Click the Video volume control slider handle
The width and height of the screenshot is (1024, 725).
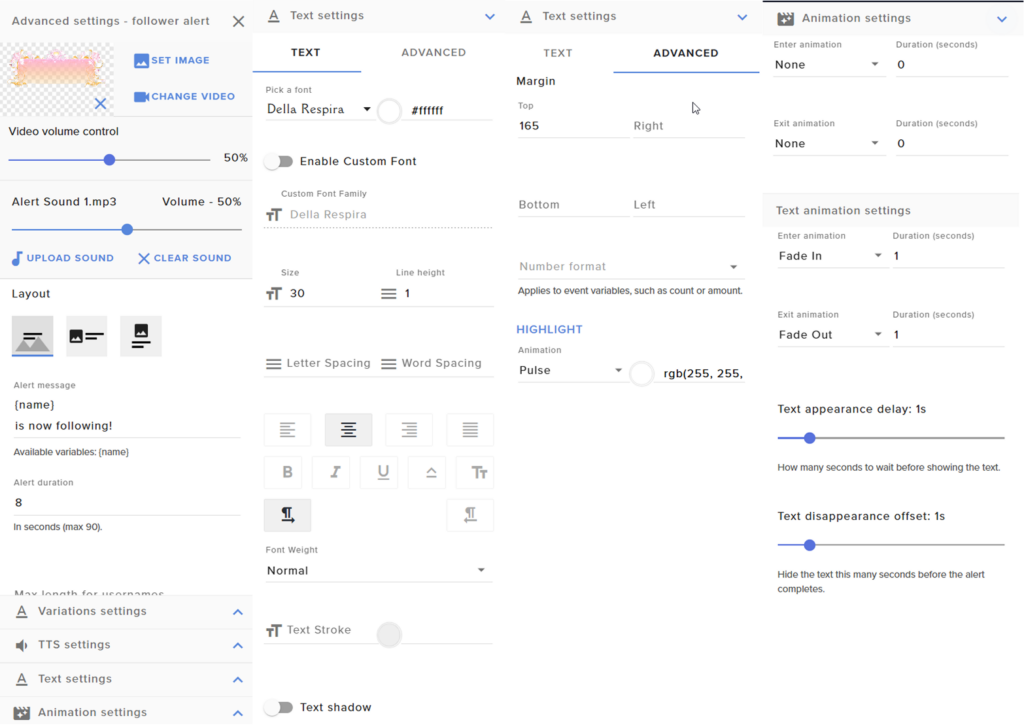tap(110, 160)
